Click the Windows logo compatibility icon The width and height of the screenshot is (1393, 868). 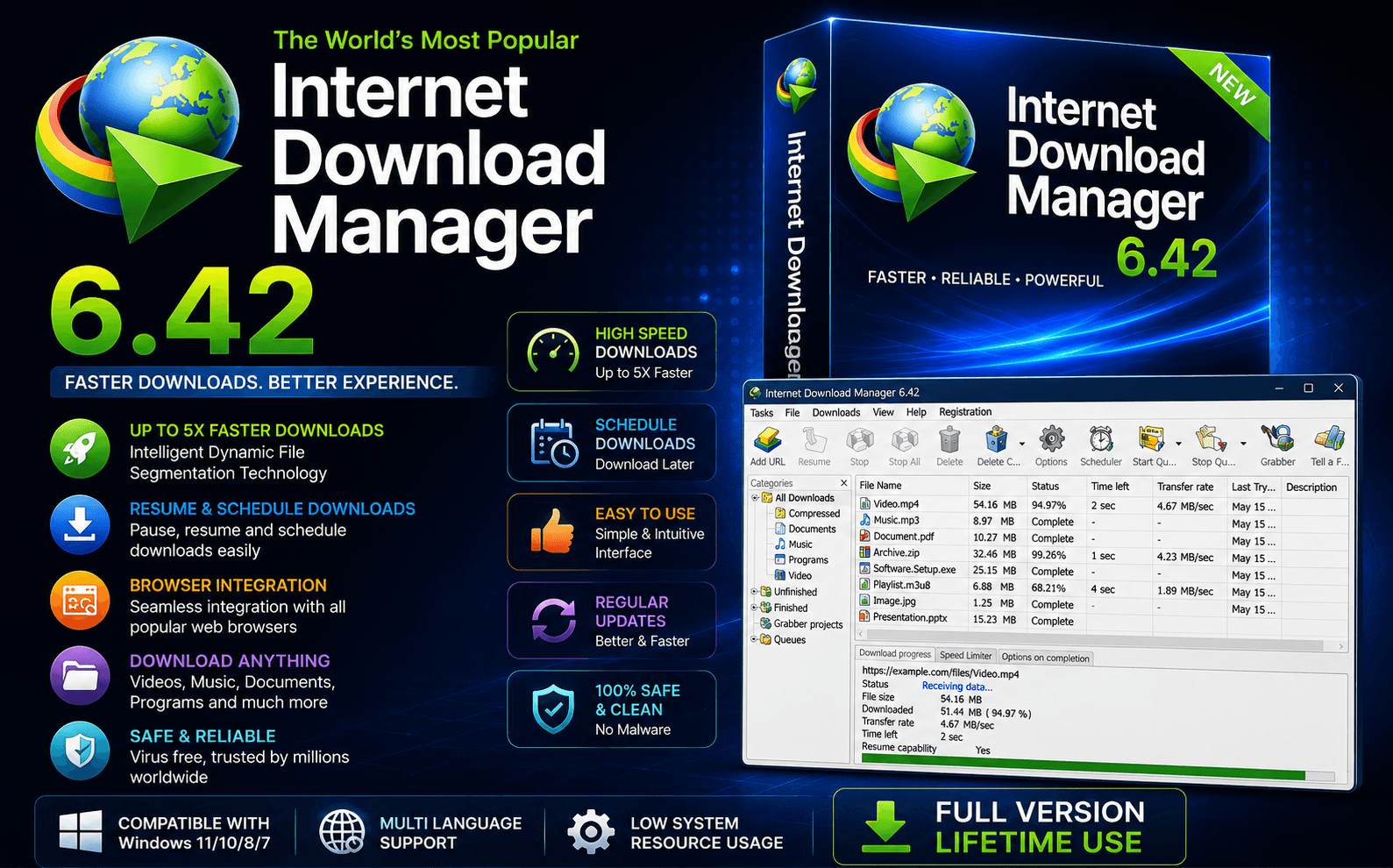(x=81, y=831)
